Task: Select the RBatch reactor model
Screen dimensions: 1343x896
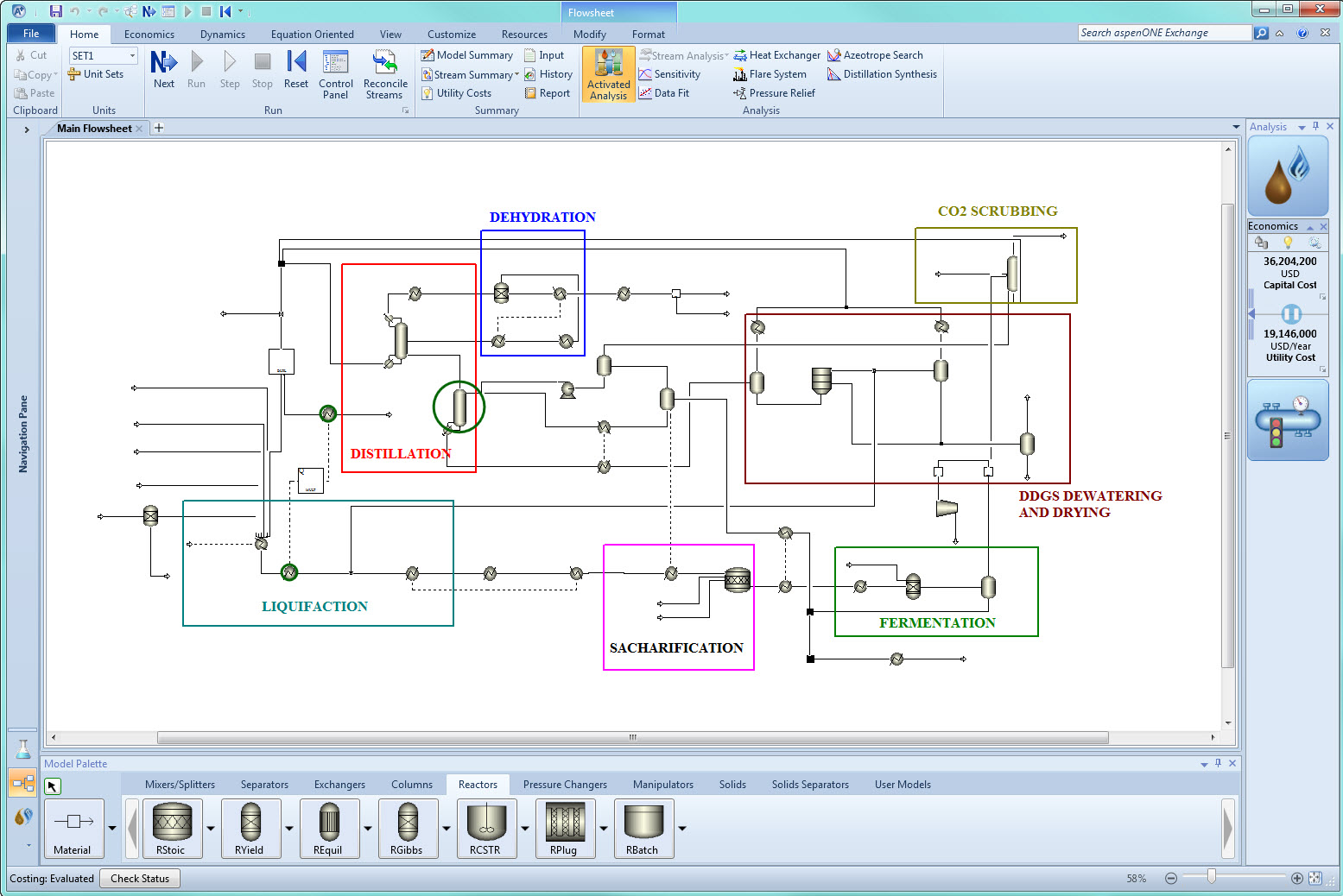Action: (643, 828)
